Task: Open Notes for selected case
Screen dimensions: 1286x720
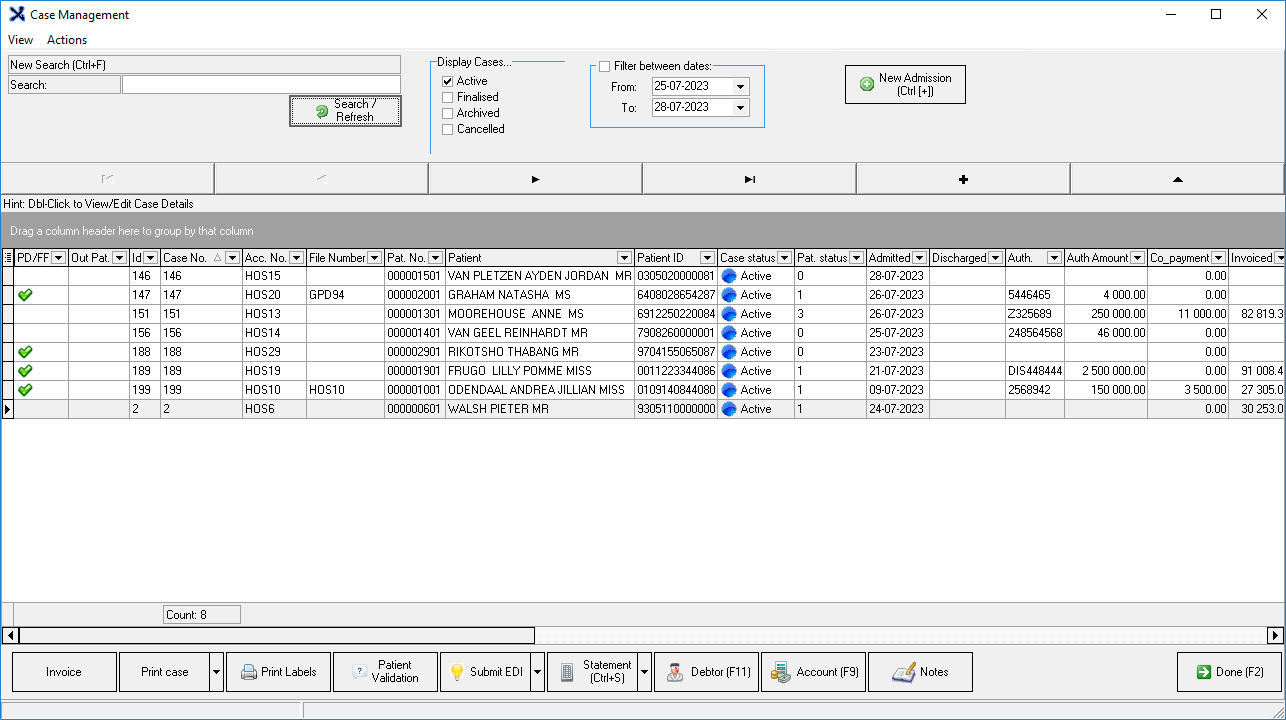Action: click(x=920, y=672)
